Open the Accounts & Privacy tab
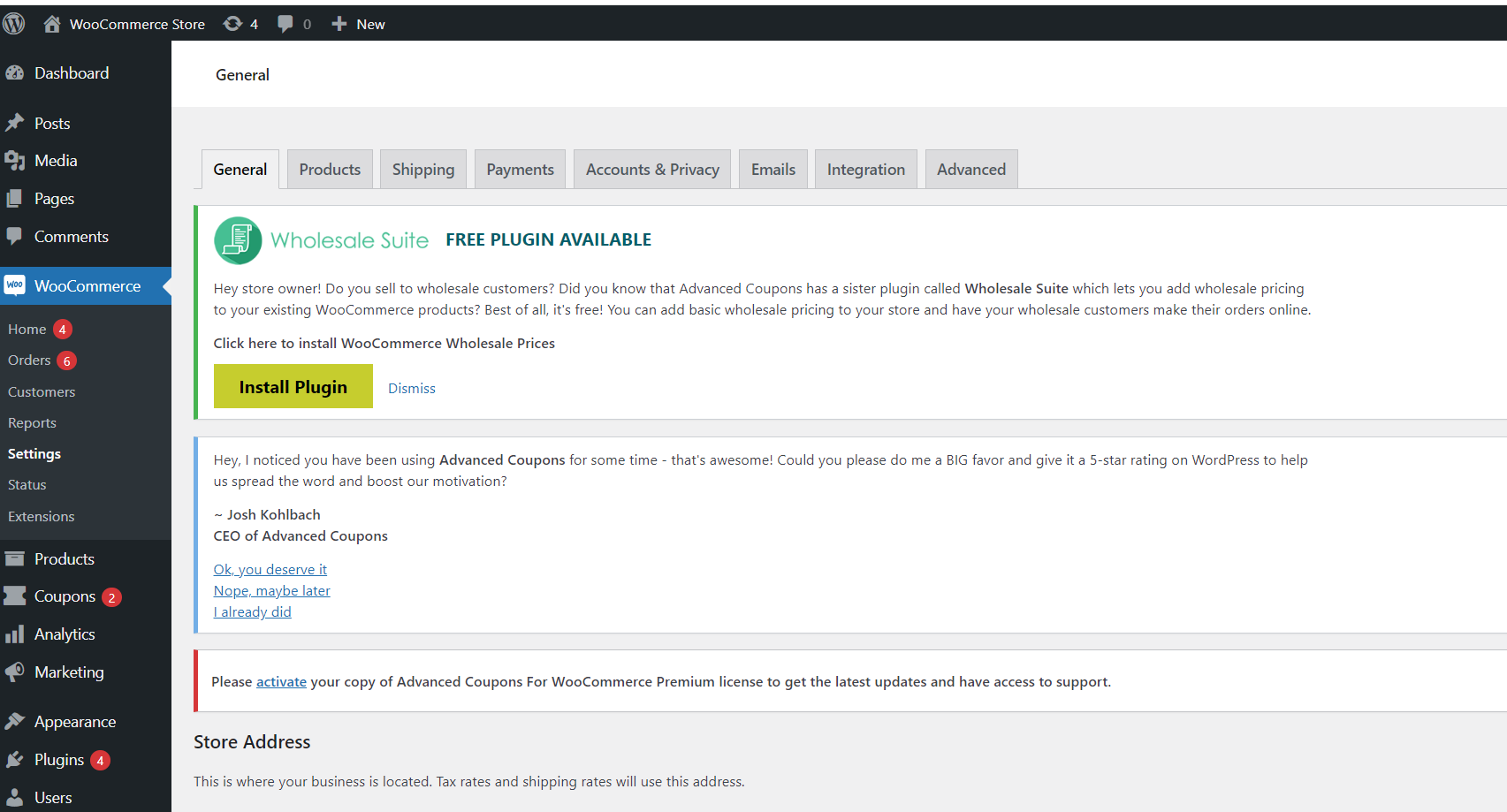 tap(652, 169)
